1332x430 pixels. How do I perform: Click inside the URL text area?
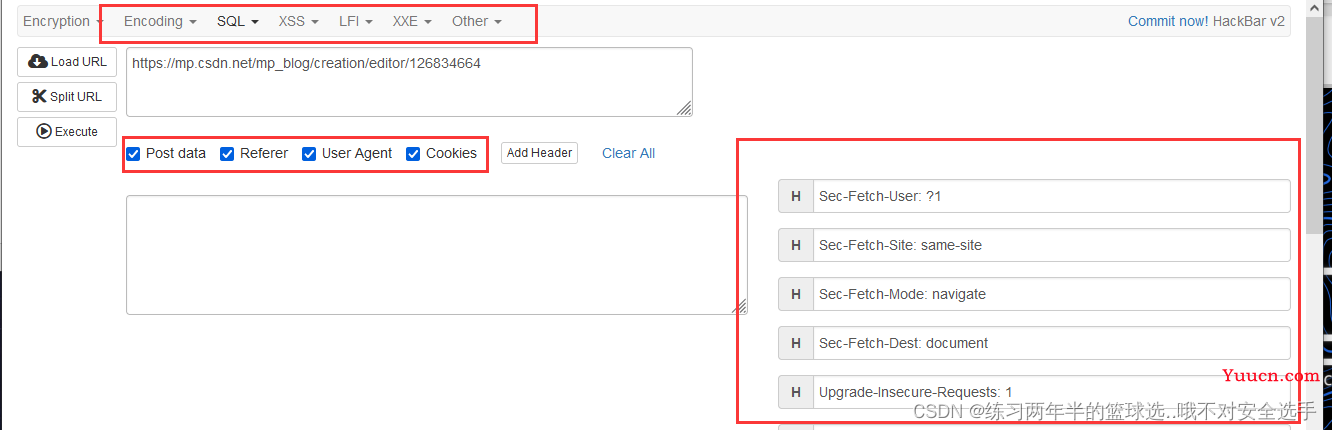409,82
